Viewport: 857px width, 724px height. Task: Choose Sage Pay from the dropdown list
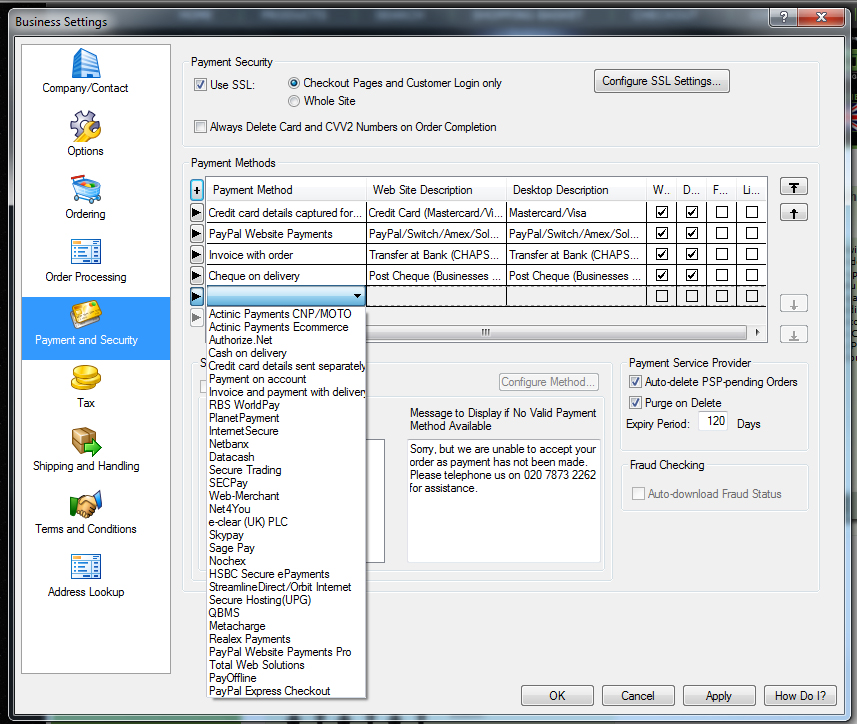click(x=232, y=548)
